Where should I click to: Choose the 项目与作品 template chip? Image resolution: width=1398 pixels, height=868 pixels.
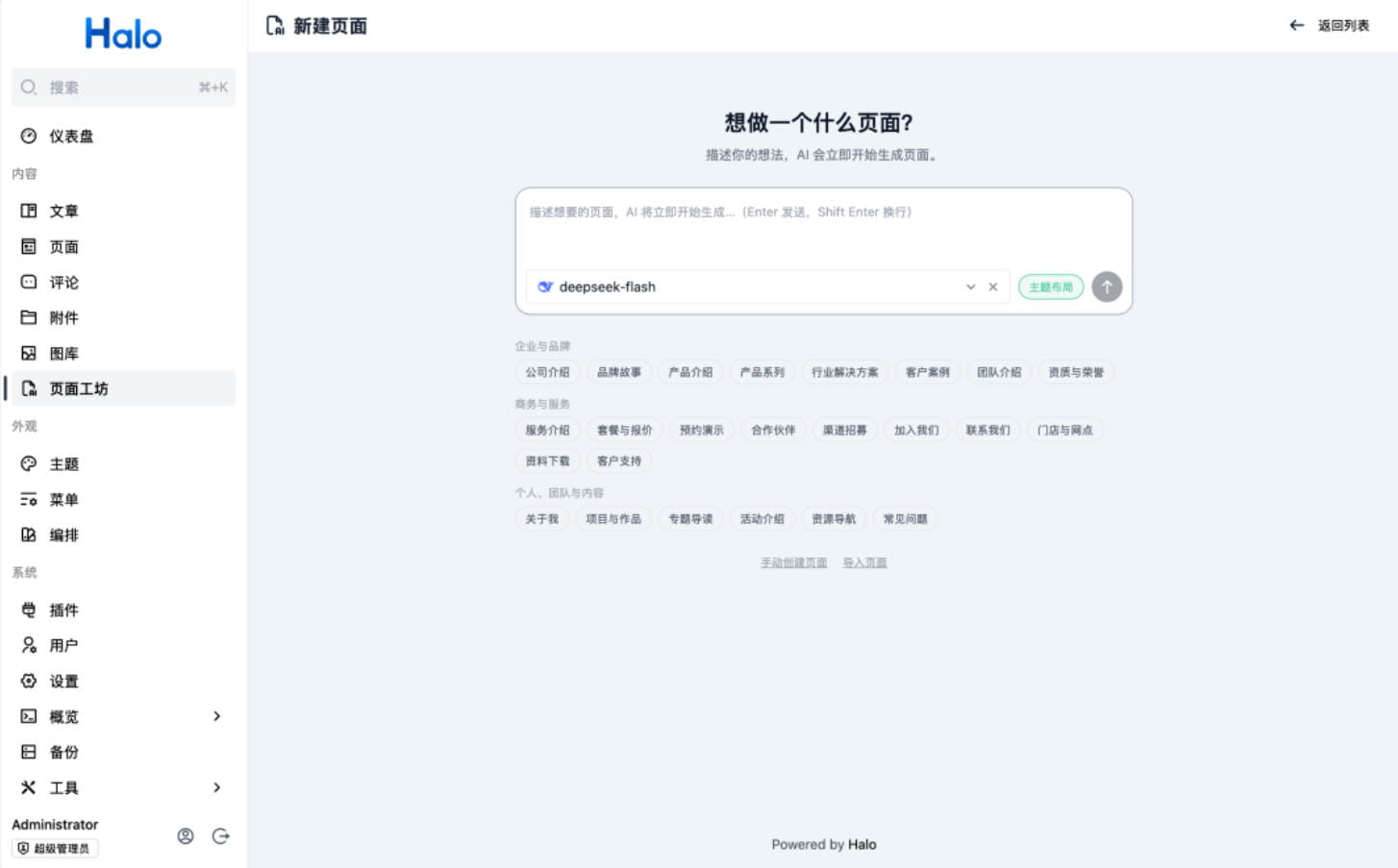613,519
